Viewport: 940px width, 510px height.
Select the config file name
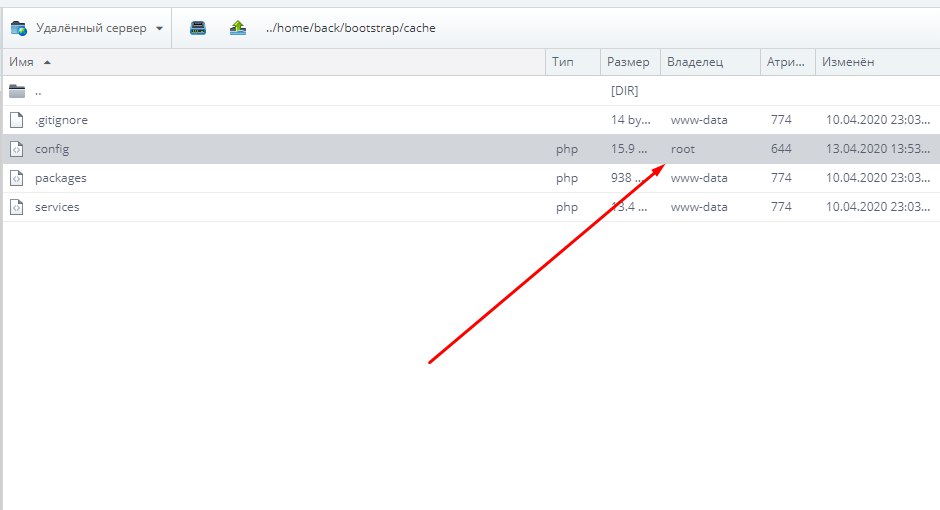pyautogui.click(x=52, y=149)
